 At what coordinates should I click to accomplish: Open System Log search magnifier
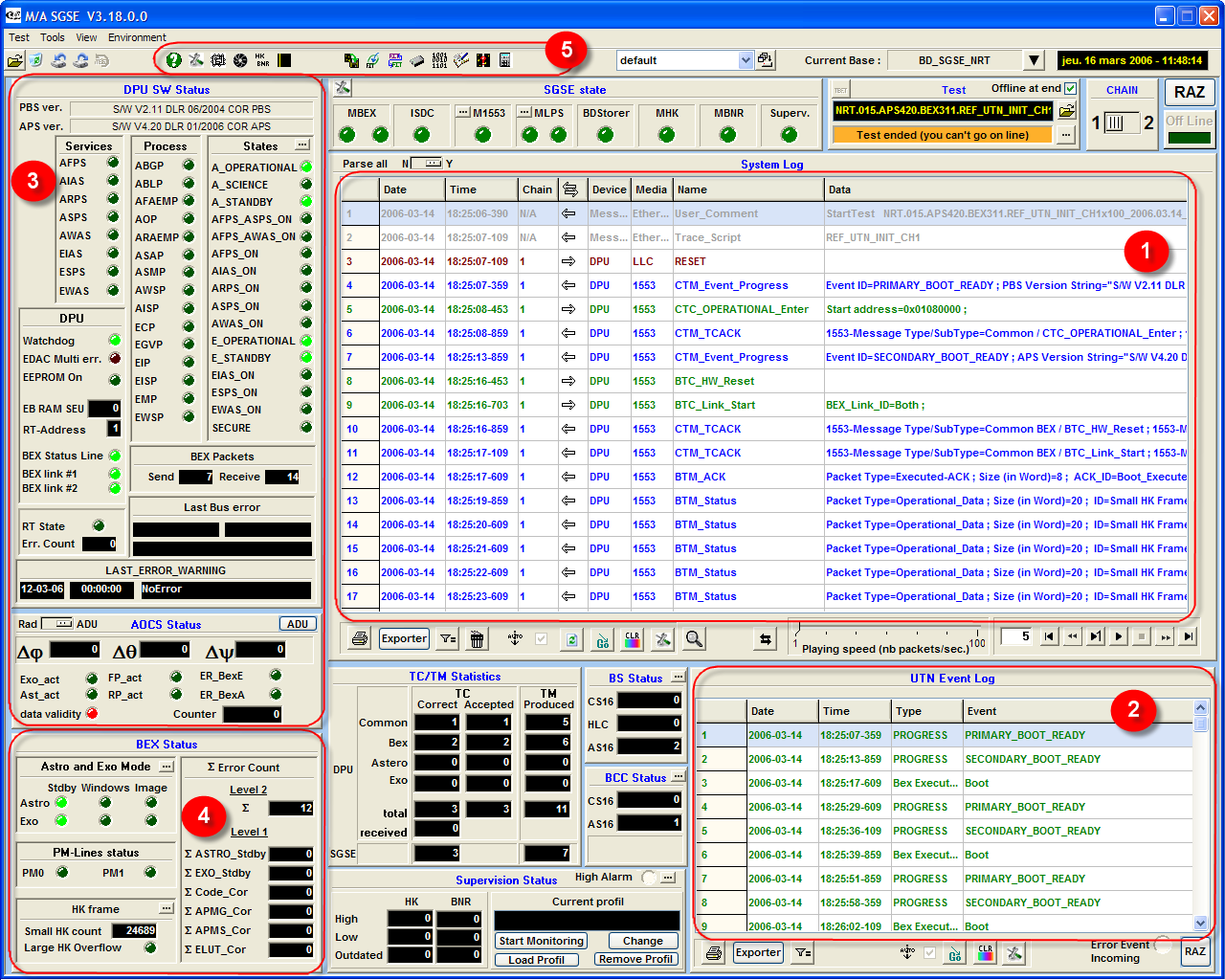tap(694, 638)
